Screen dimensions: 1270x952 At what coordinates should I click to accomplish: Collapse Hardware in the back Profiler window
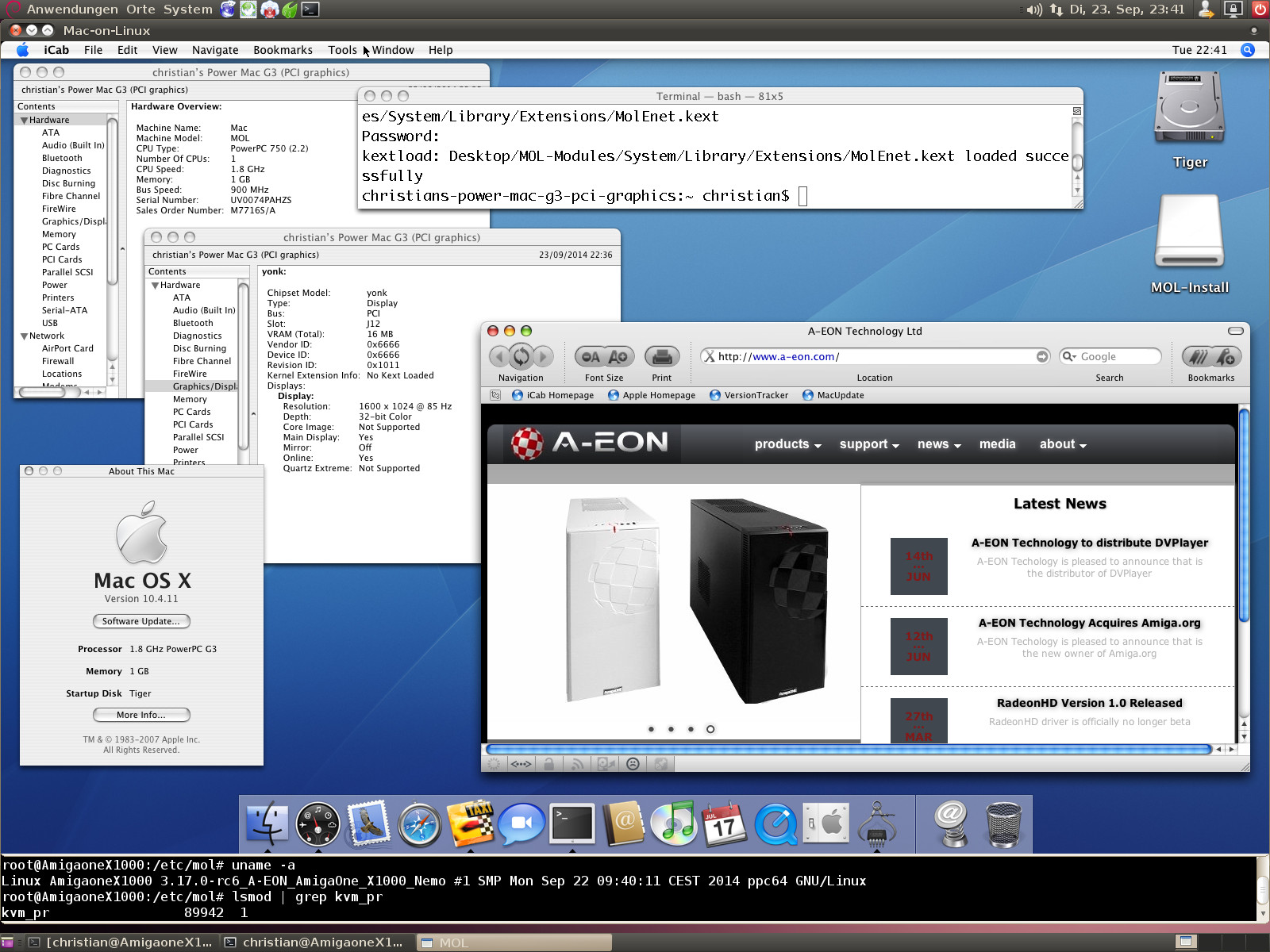pyautogui.click(x=24, y=121)
